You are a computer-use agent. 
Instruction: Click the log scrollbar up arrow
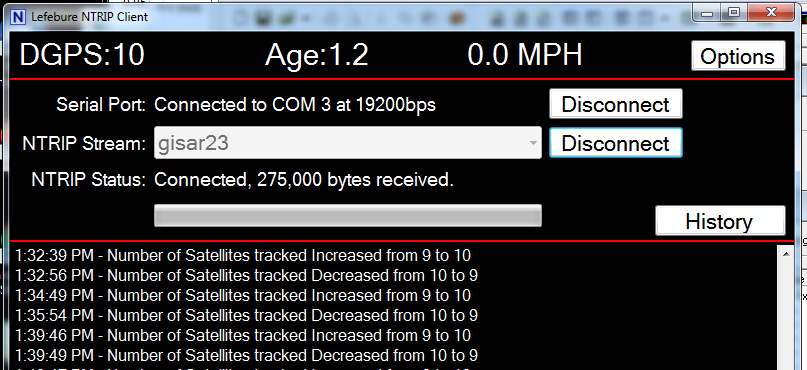coord(786,254)
